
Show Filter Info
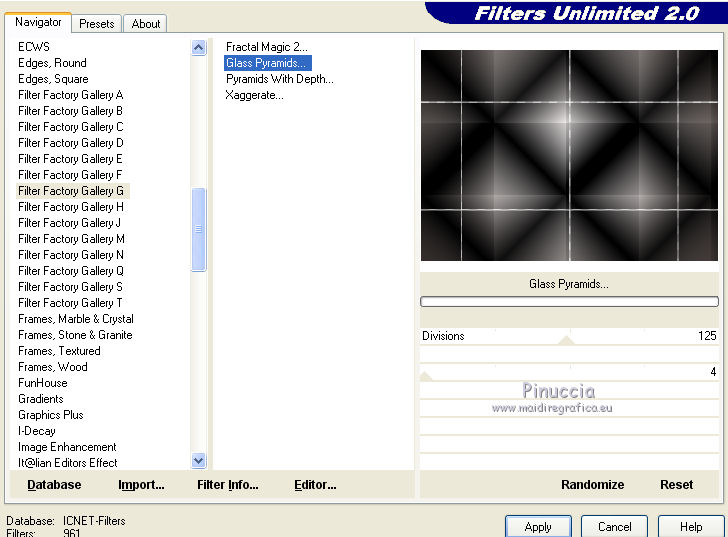pyautogui.click(x=227, y=485)
